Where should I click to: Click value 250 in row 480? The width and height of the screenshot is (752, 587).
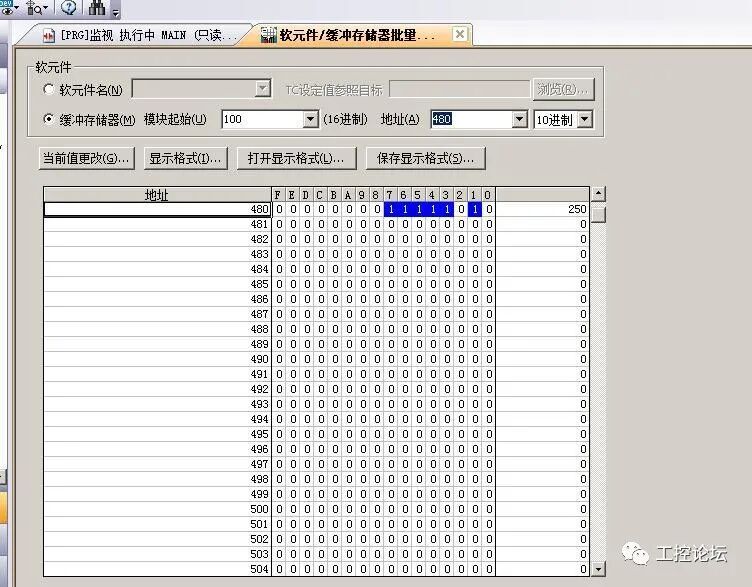pos(542,209)
